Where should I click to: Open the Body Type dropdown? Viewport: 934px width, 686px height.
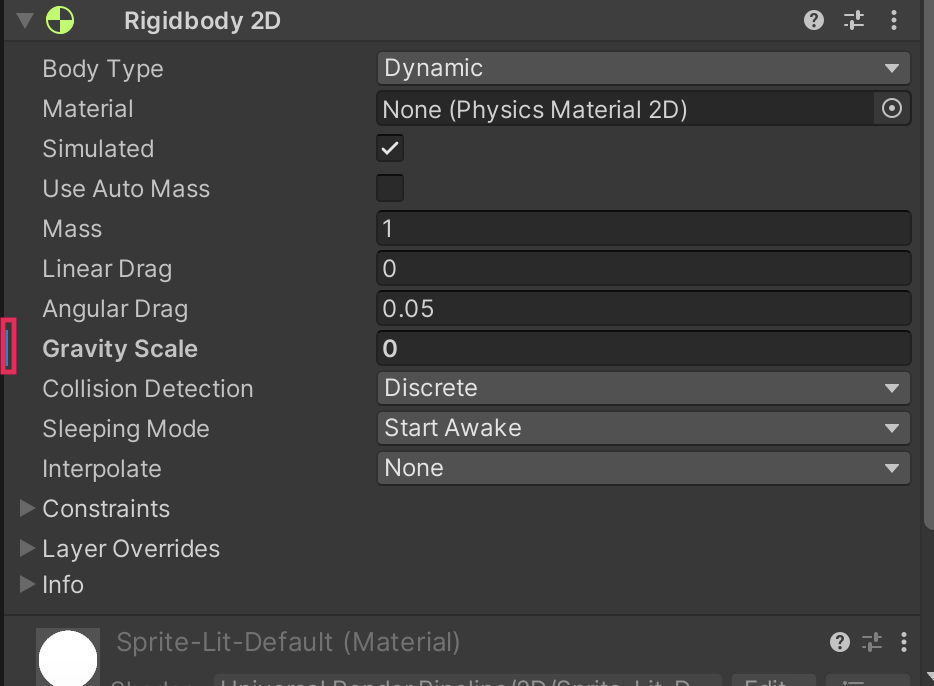pos(643,68)
